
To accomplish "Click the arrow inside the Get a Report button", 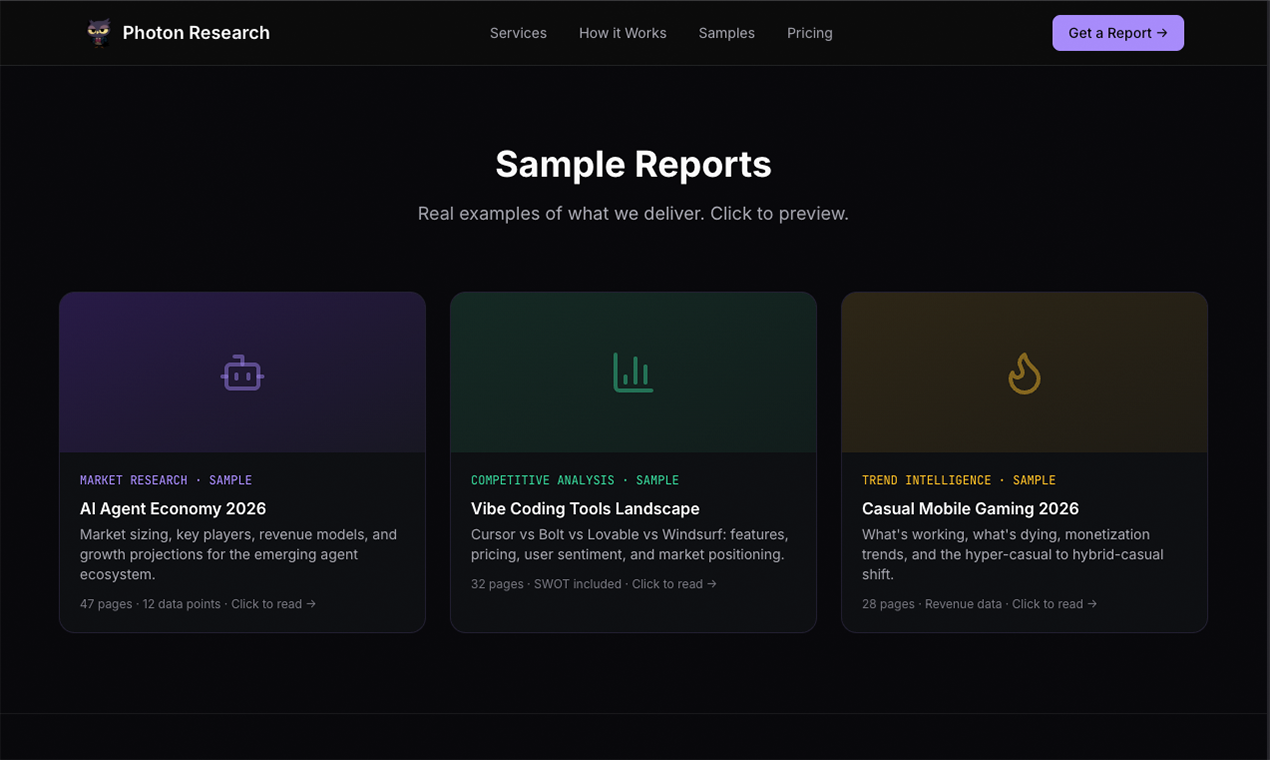I will click(x=1162, y=32).
